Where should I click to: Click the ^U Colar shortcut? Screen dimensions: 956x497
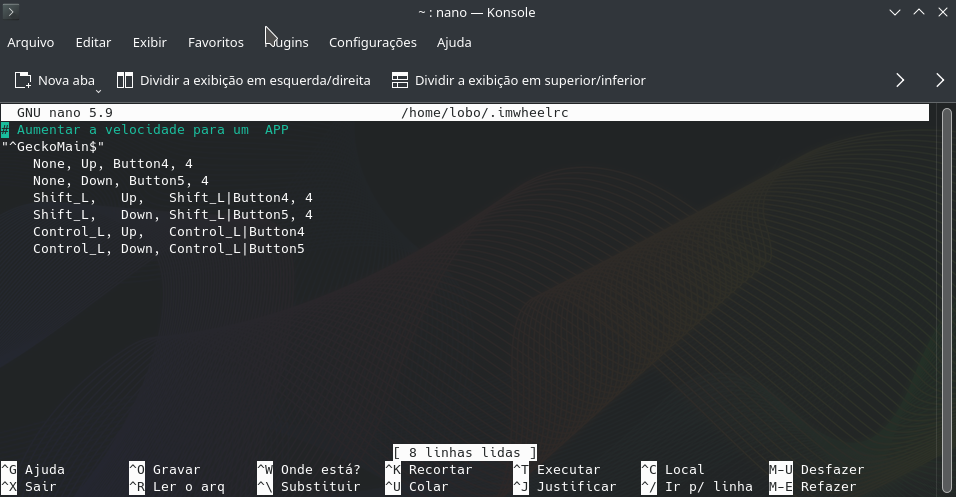point(416,487)
